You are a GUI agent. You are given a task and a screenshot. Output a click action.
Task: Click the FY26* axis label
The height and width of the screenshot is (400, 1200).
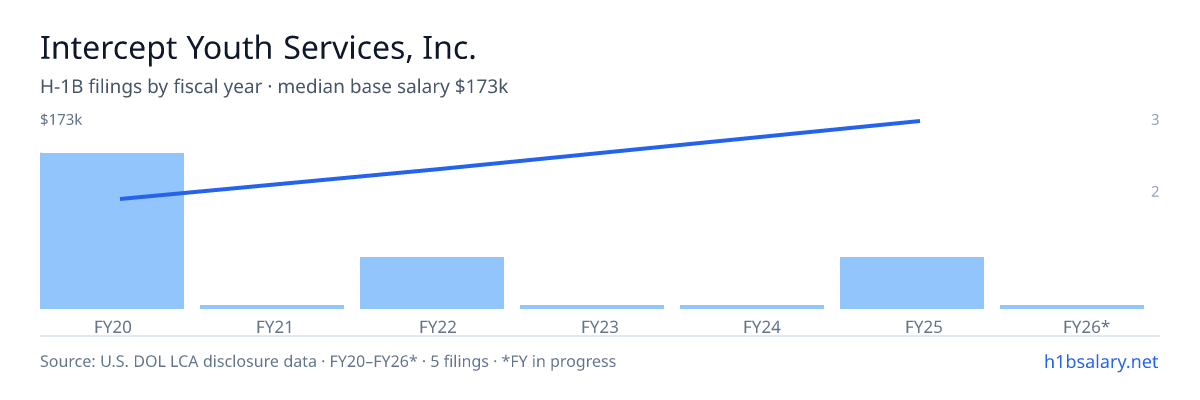tap(1072, 326)
